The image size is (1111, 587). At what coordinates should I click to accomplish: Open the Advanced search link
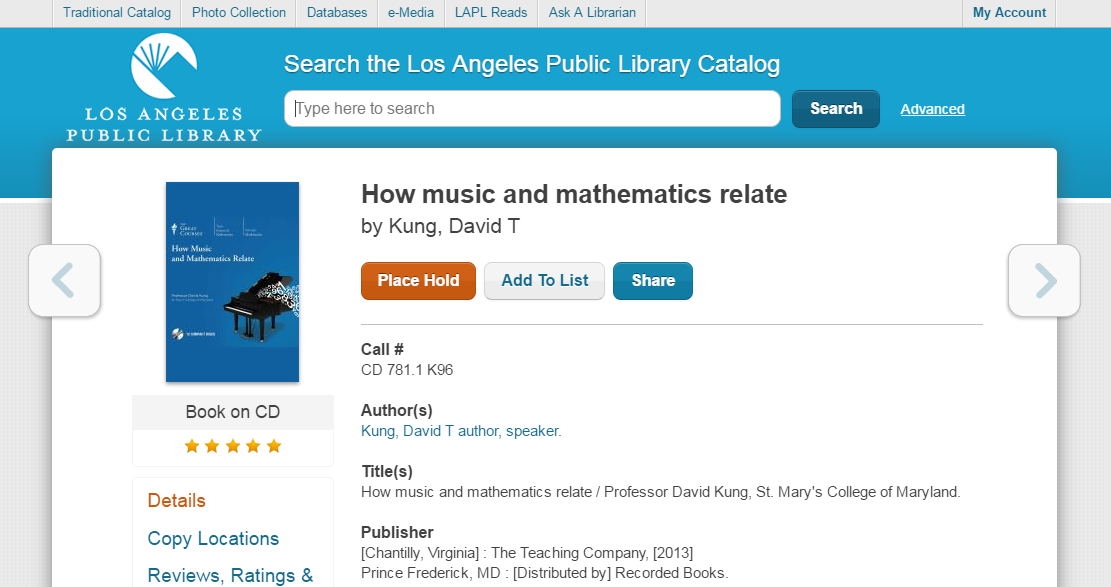click(x=932, y=109)
